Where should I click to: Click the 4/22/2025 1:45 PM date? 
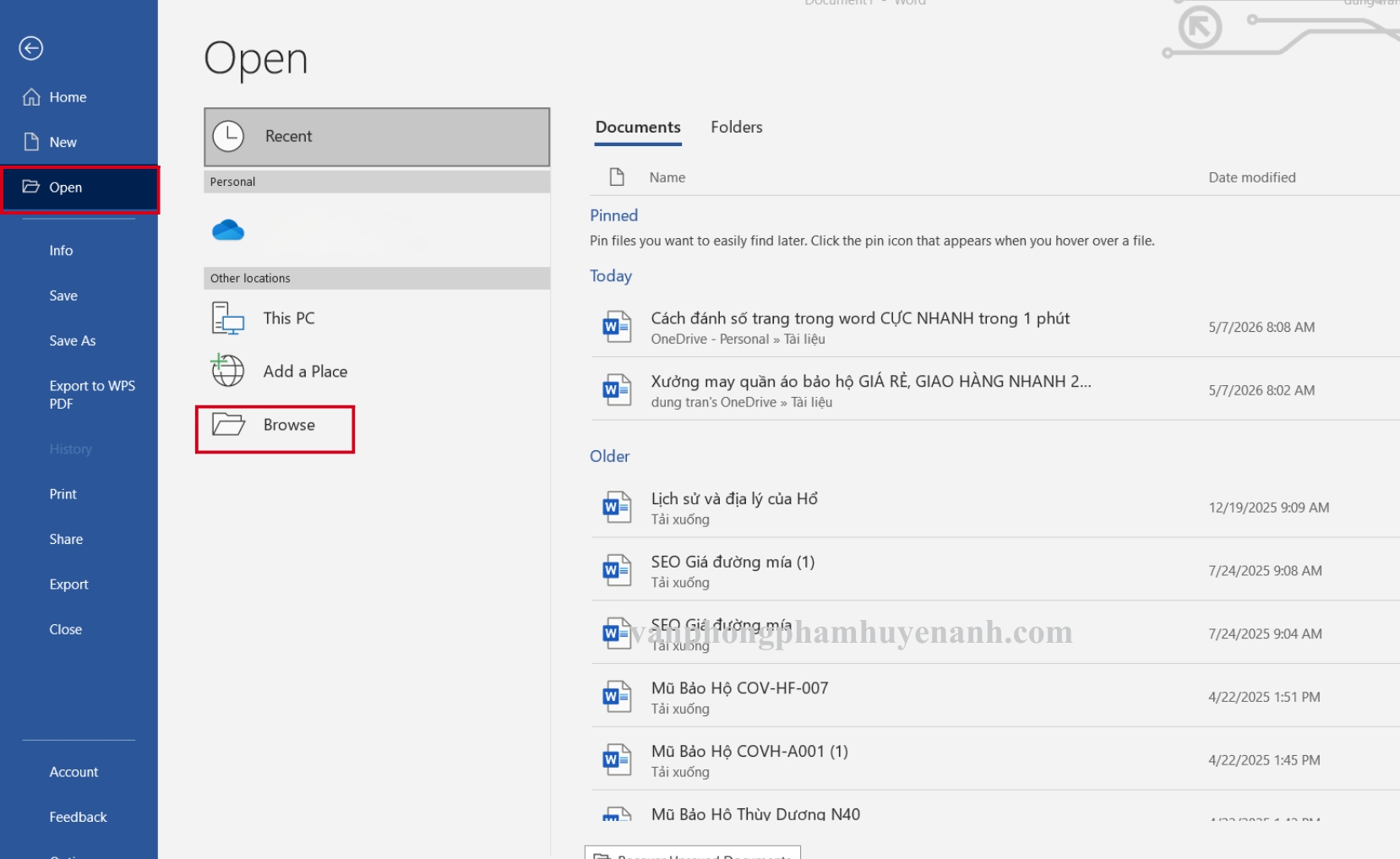(1264, 760)
